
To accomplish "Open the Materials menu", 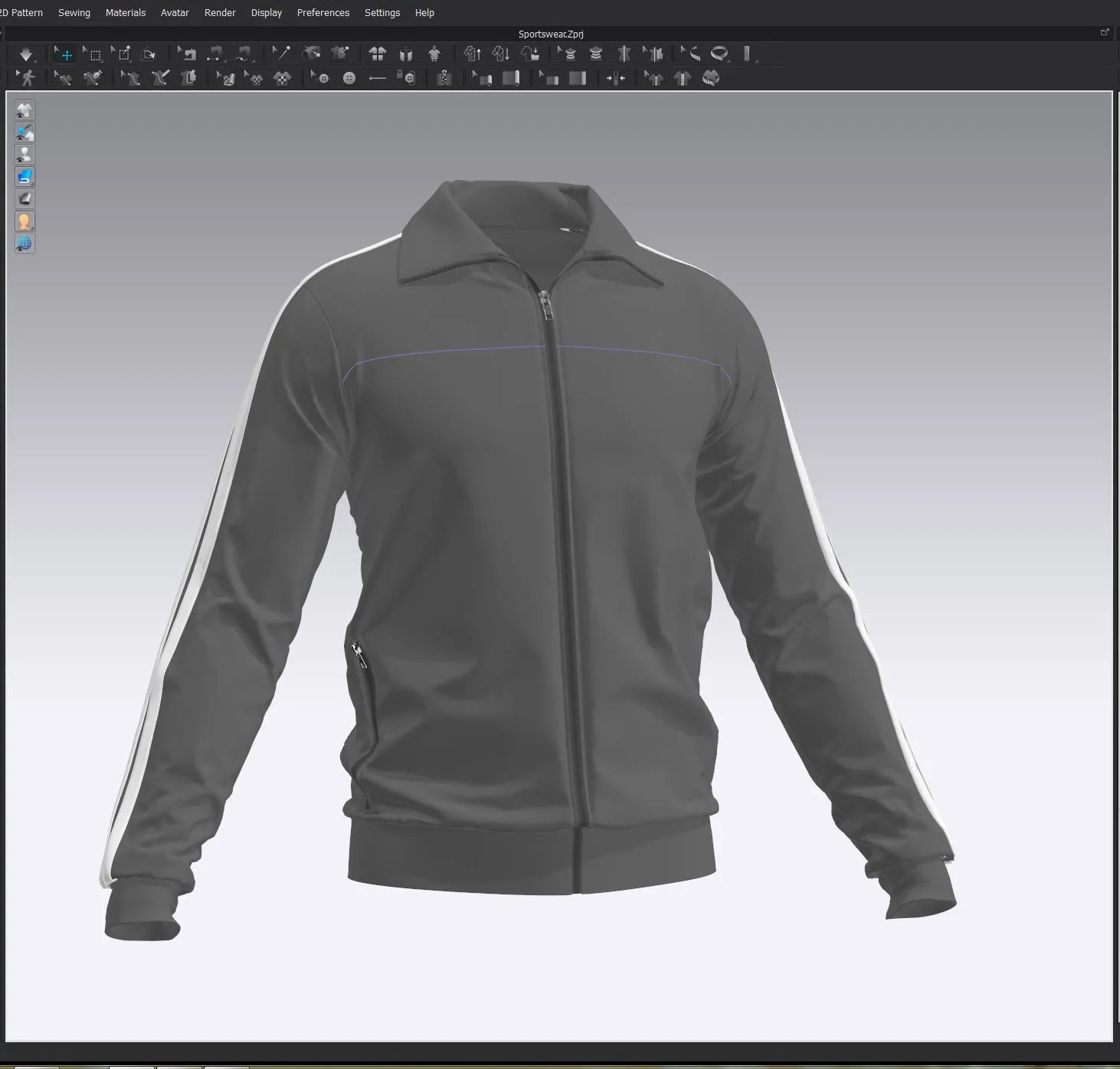I will tap(126, 13).
